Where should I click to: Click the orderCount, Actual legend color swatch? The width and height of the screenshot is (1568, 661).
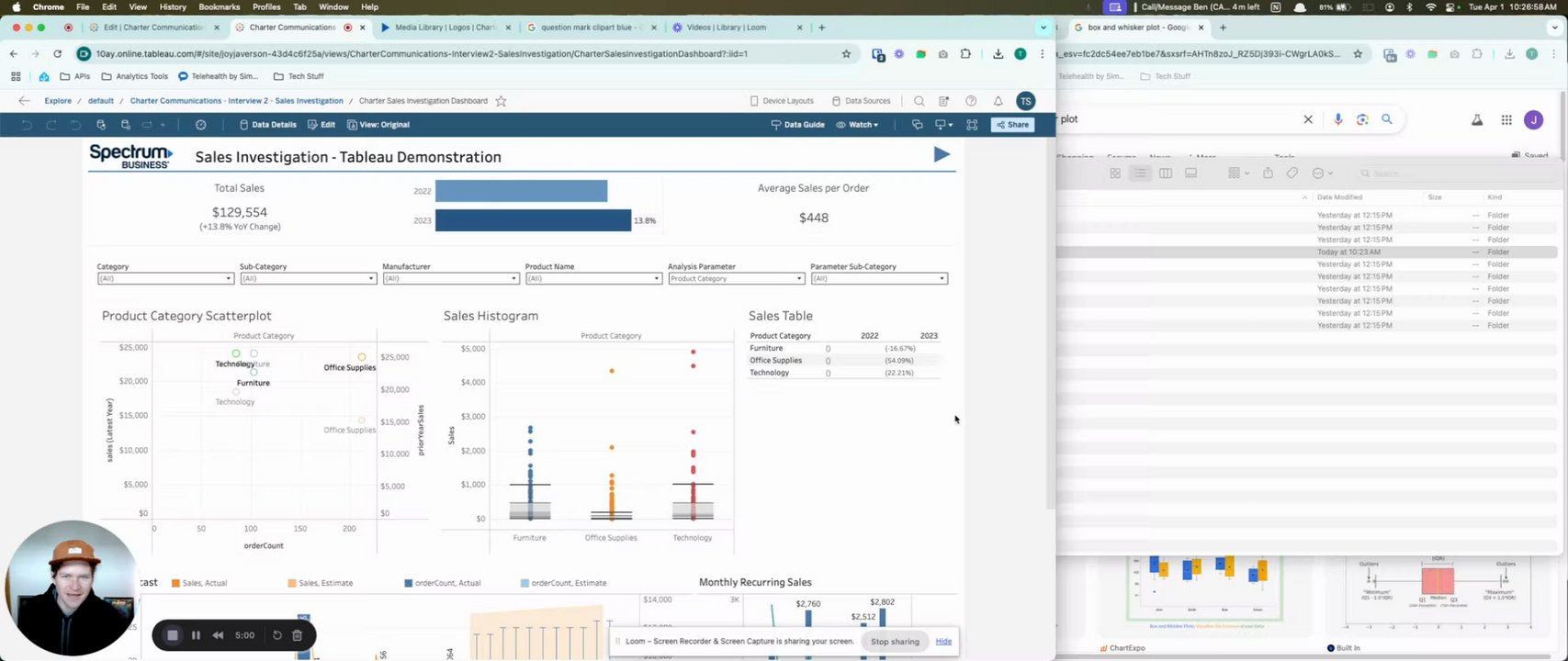pos(408,583)
